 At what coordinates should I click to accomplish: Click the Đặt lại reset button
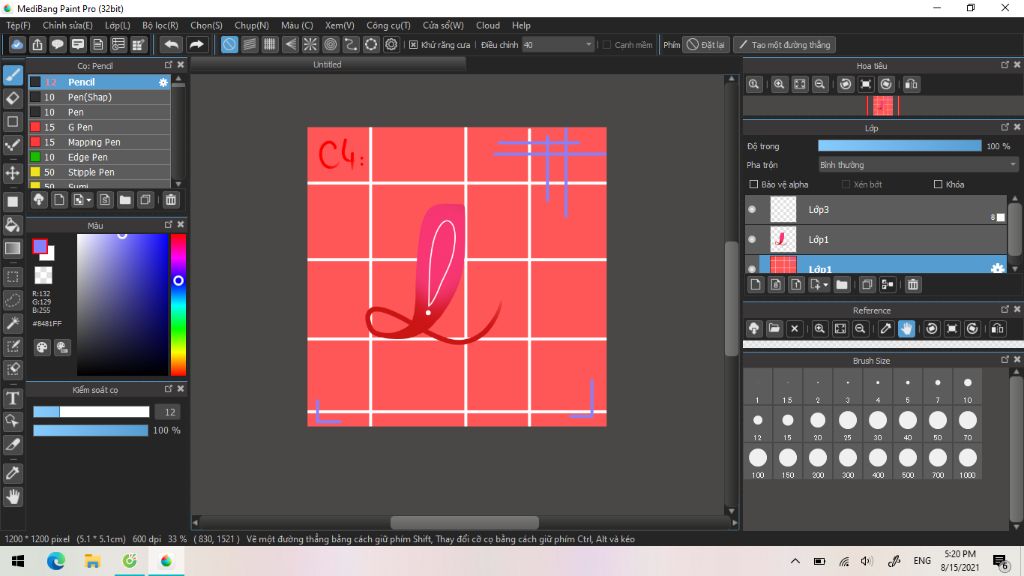pyautogui.click(x=705, y=44)
